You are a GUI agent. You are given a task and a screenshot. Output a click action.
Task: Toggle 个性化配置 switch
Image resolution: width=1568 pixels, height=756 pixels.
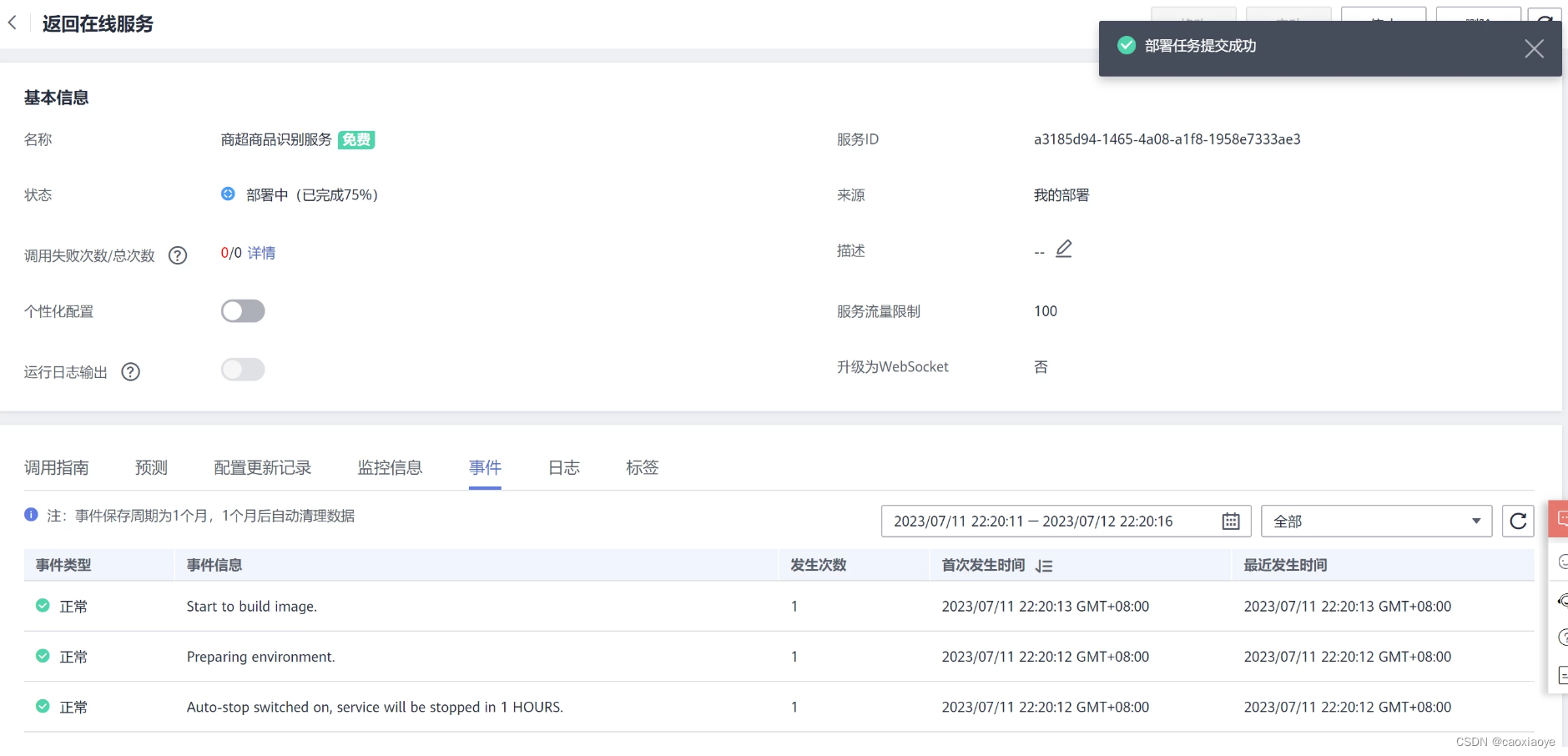tap(243, 311)
